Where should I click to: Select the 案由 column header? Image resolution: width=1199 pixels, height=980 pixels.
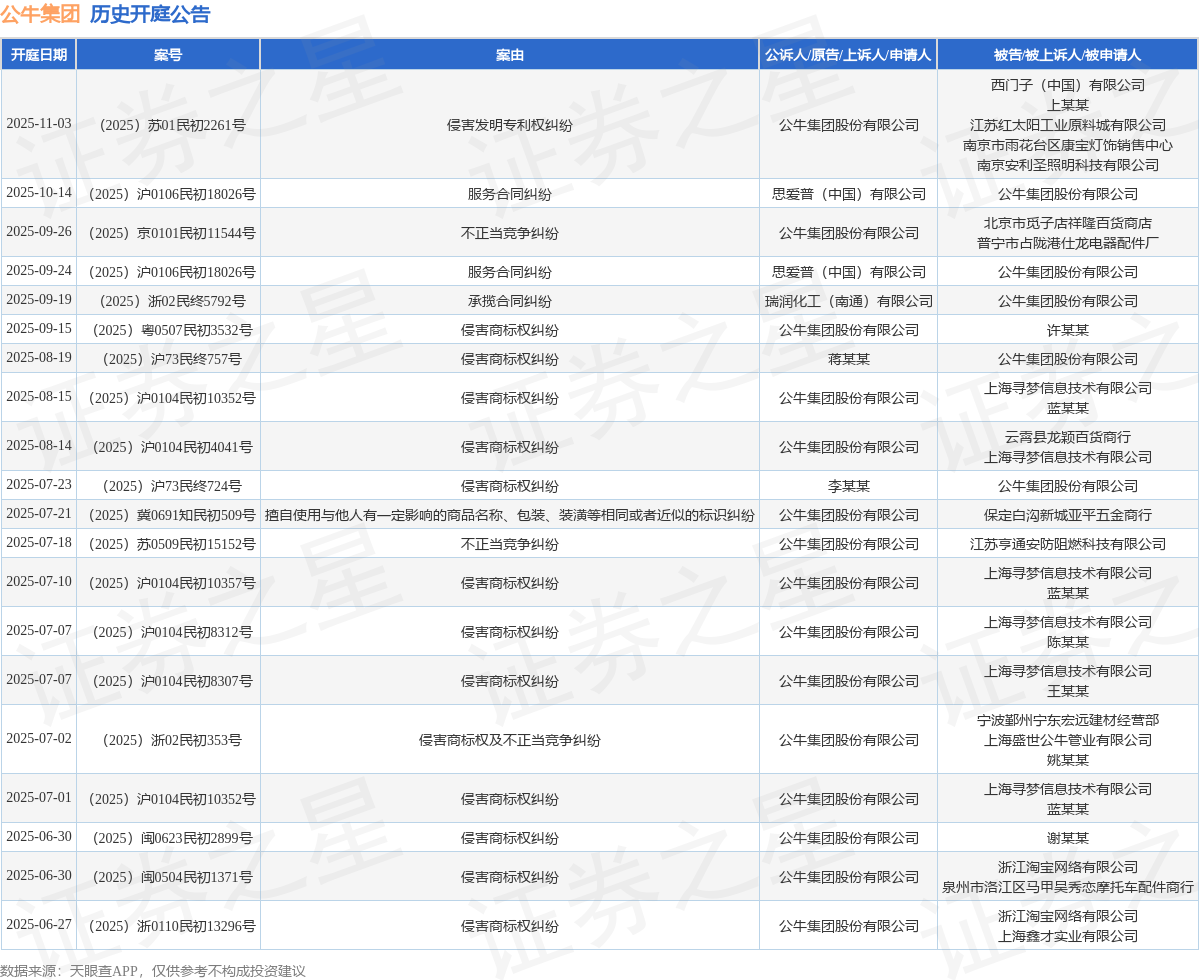coord(509,55)
